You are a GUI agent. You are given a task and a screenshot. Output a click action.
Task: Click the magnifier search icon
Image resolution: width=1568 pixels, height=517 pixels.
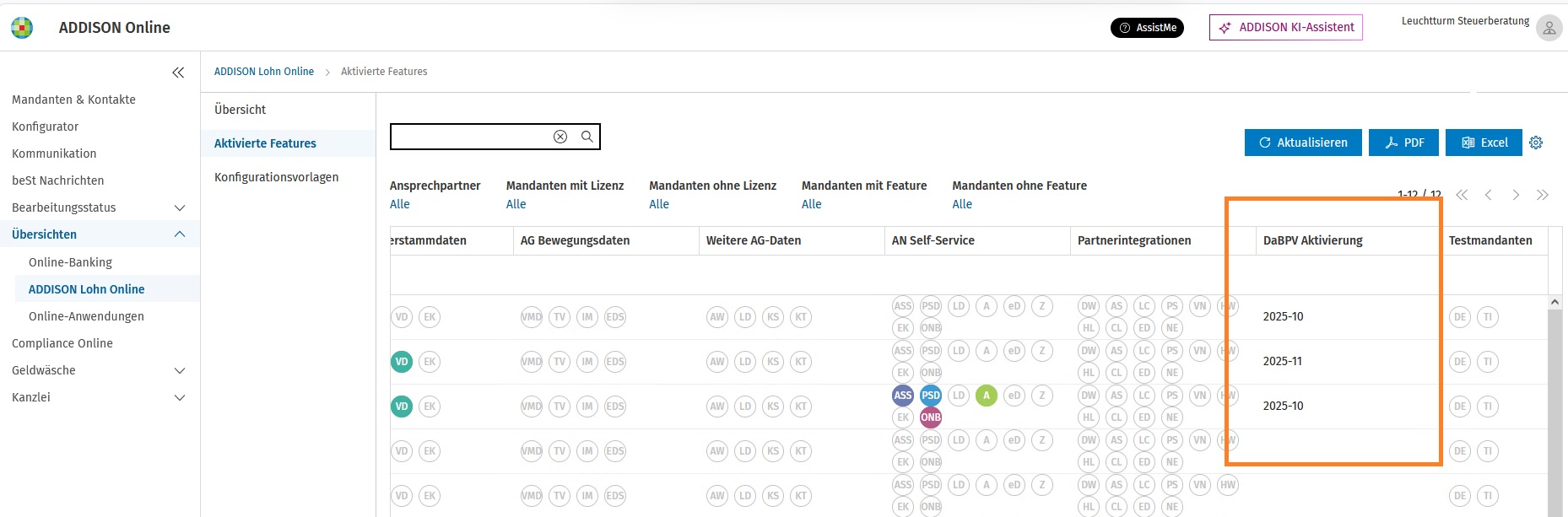pos(587,137)
